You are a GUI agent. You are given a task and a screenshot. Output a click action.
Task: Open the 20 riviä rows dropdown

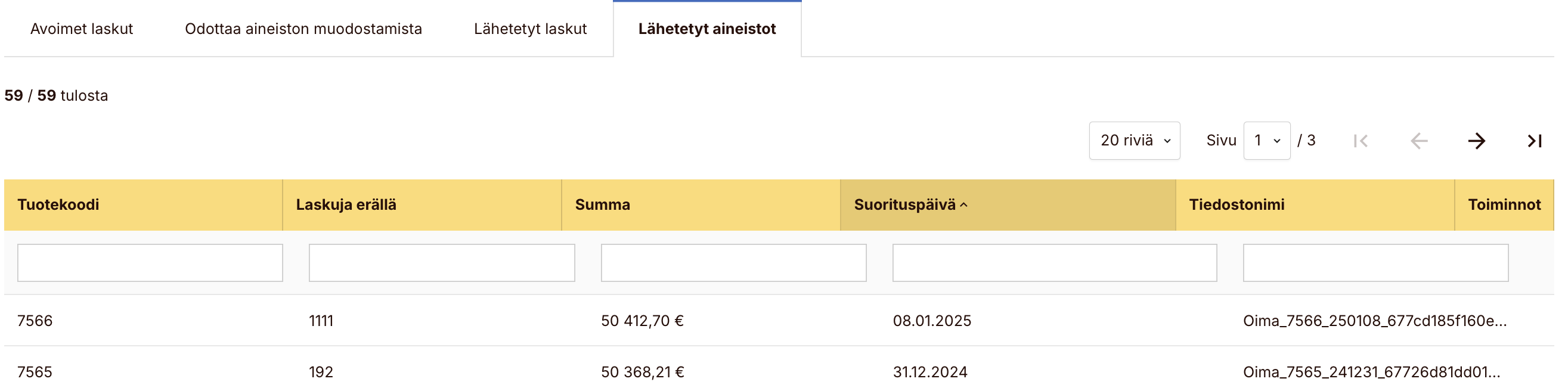[1134, 141]
